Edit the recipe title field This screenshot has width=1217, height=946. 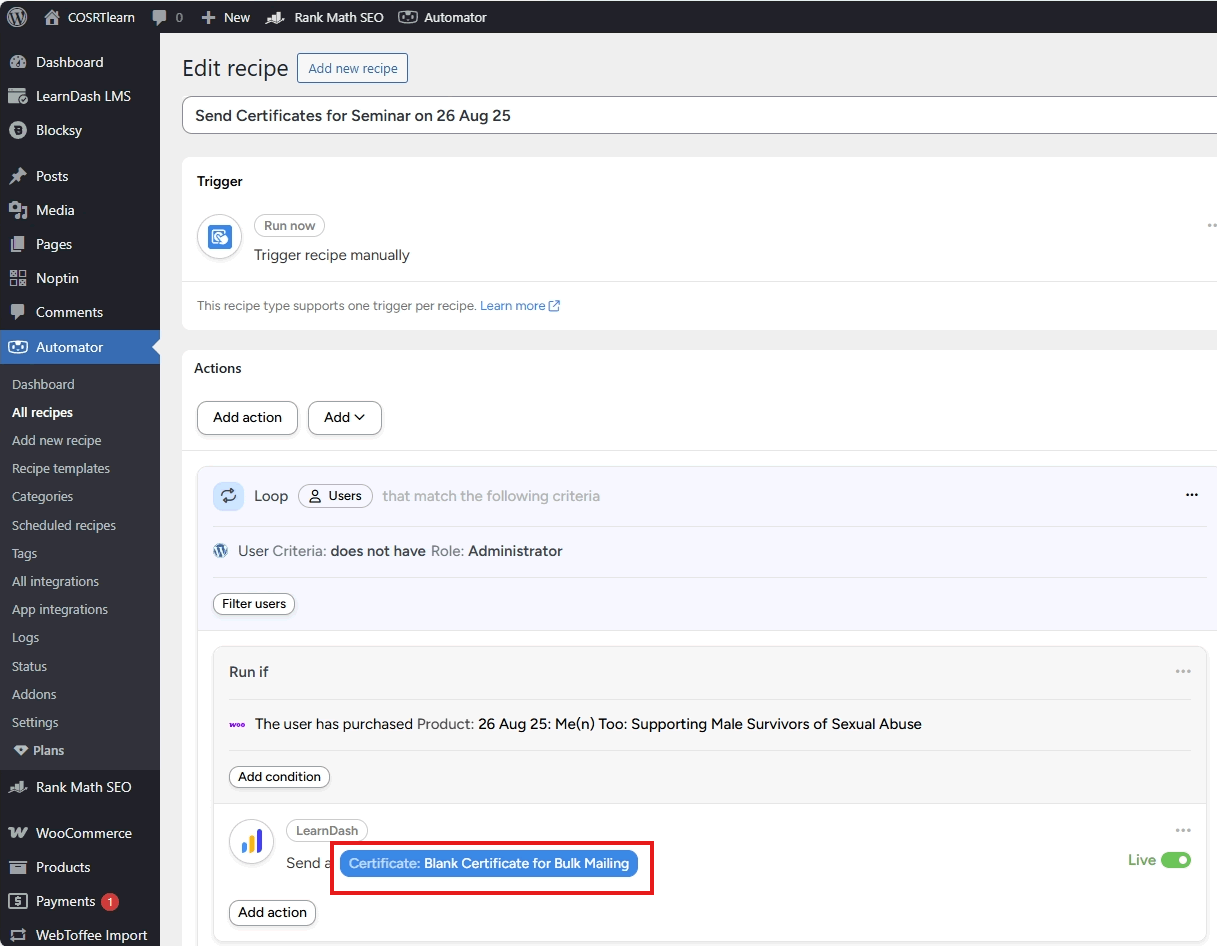click(699, 115)
